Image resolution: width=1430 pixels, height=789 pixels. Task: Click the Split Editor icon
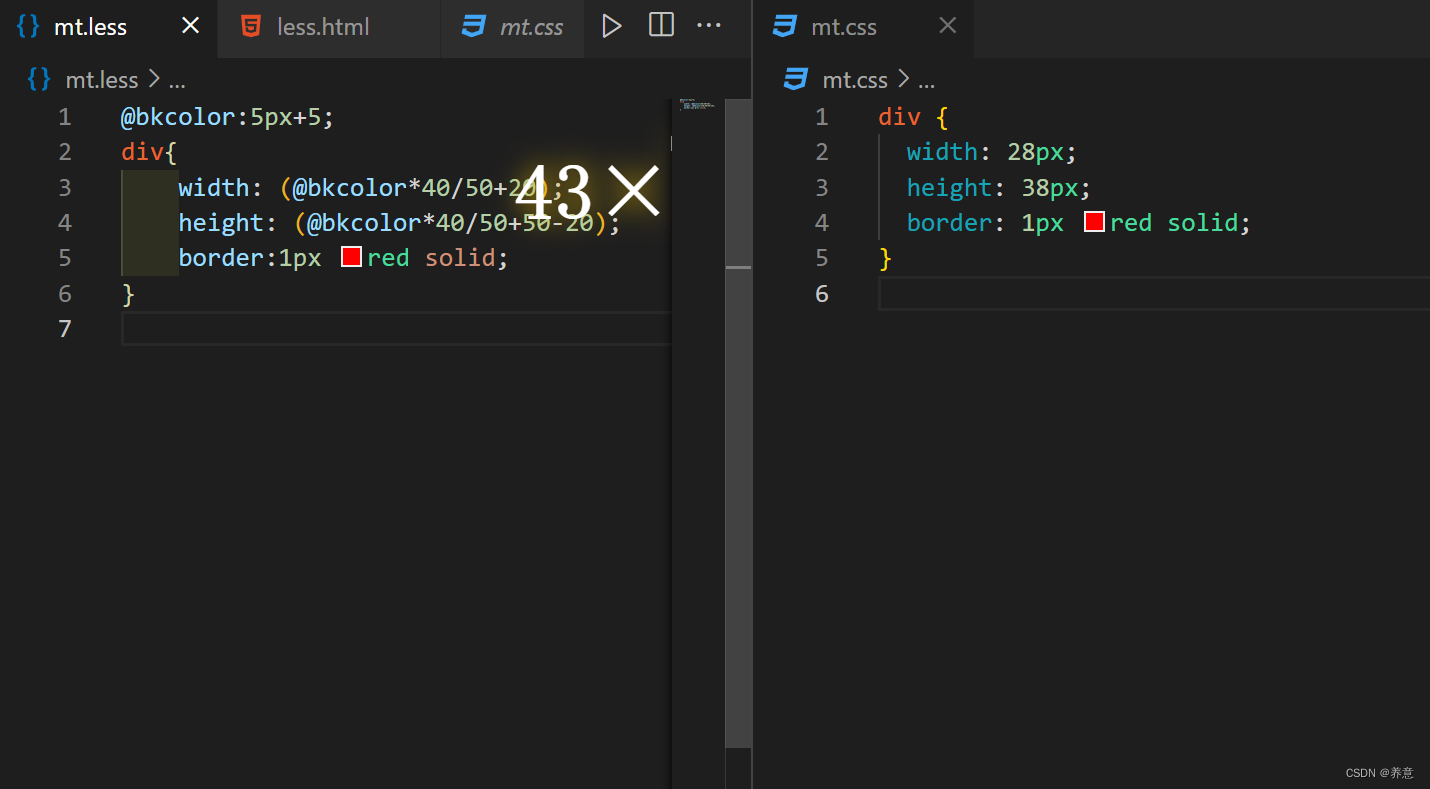tap(661, 26)
